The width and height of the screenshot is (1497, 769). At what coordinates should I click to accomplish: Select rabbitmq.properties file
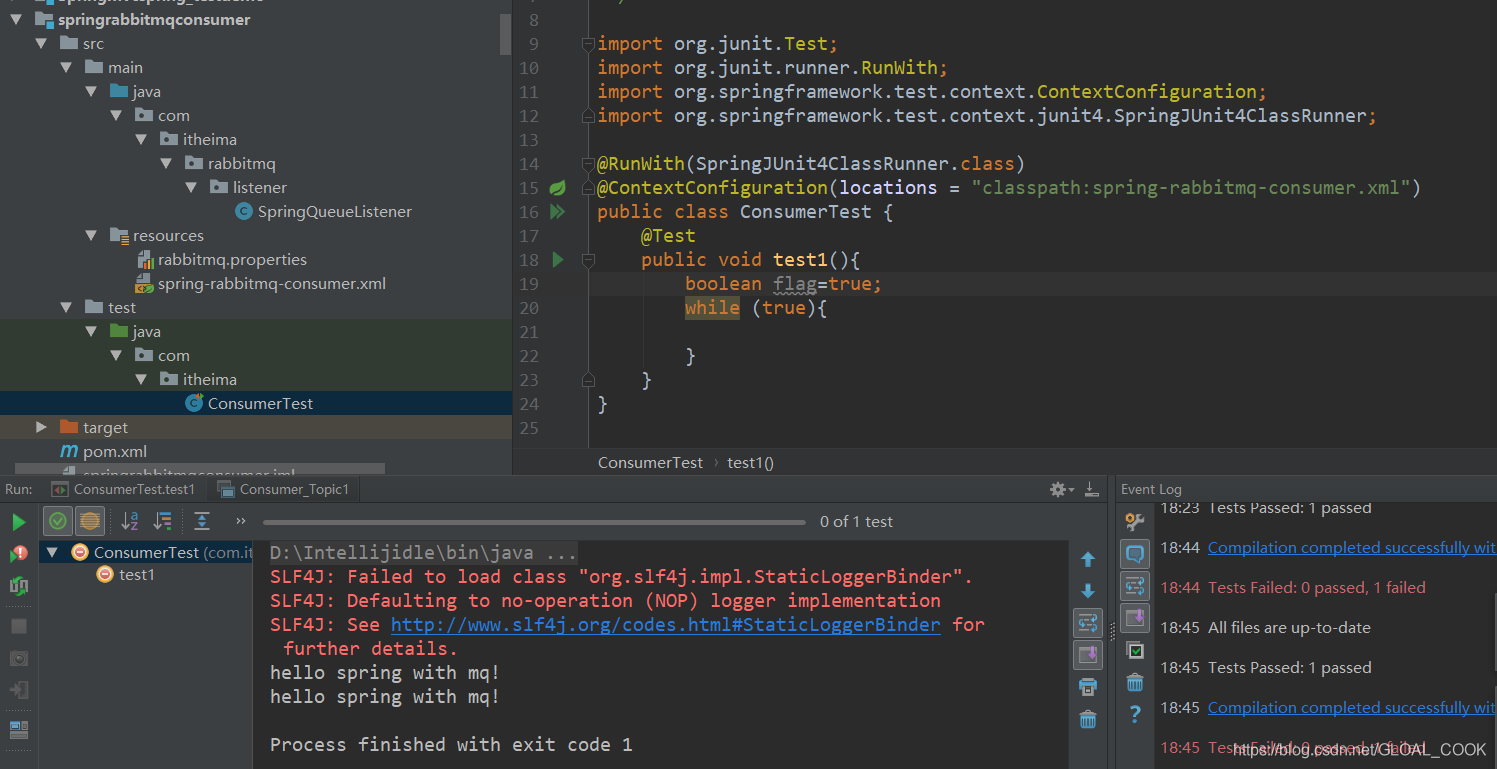point(221,260)
